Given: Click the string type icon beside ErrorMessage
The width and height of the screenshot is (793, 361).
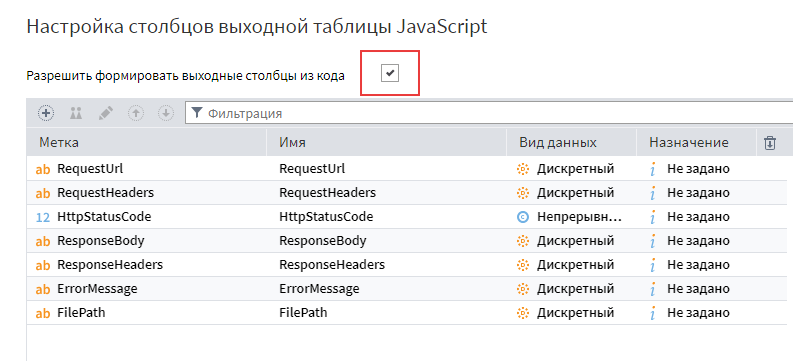Looking at the screenshot, I should (43, 290).
